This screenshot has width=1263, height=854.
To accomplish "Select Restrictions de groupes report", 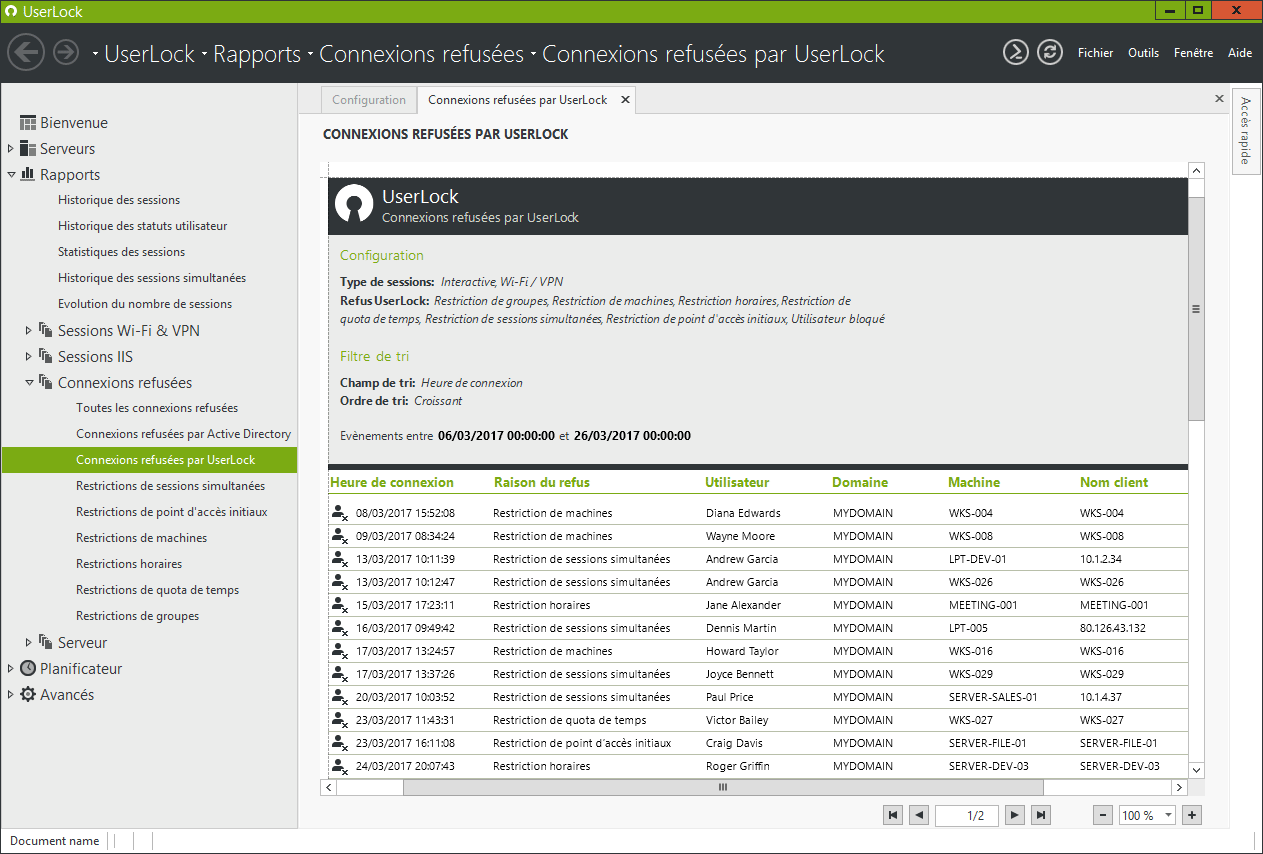I will (138, 616).
